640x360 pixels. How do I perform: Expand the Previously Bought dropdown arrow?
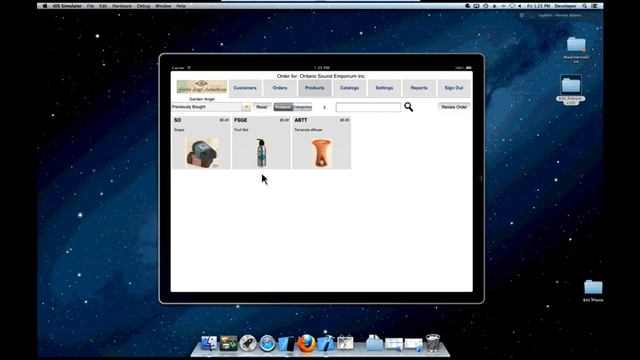point(246,107)
